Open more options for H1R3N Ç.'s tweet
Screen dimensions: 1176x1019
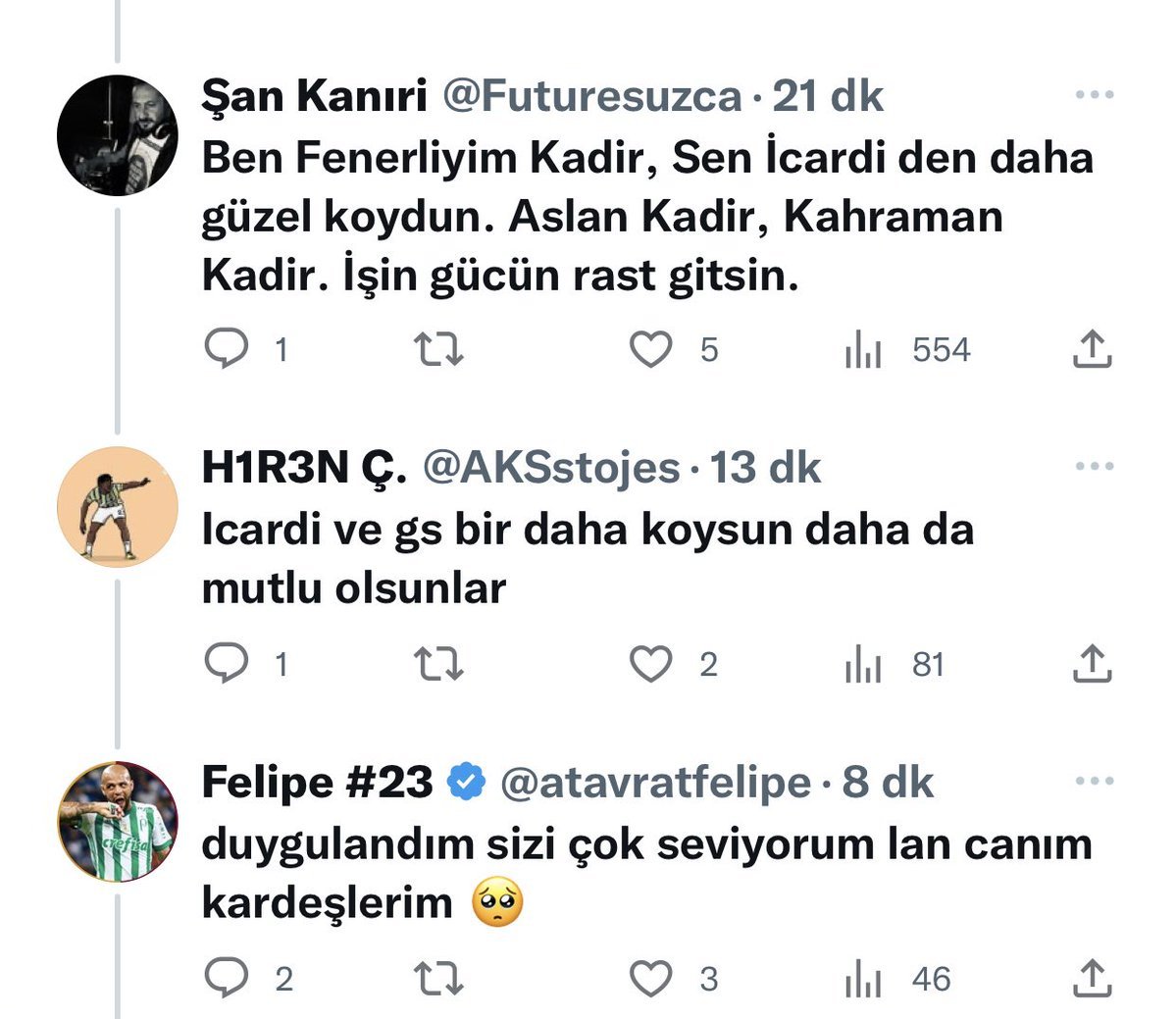(1095, 467)
